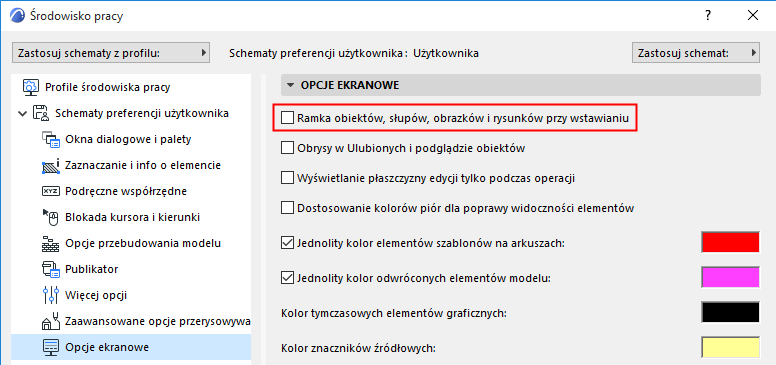Click the Zaznaczanie i info o elemencie icon
Viewport: 776px width, 365px height.
[51, 166]
